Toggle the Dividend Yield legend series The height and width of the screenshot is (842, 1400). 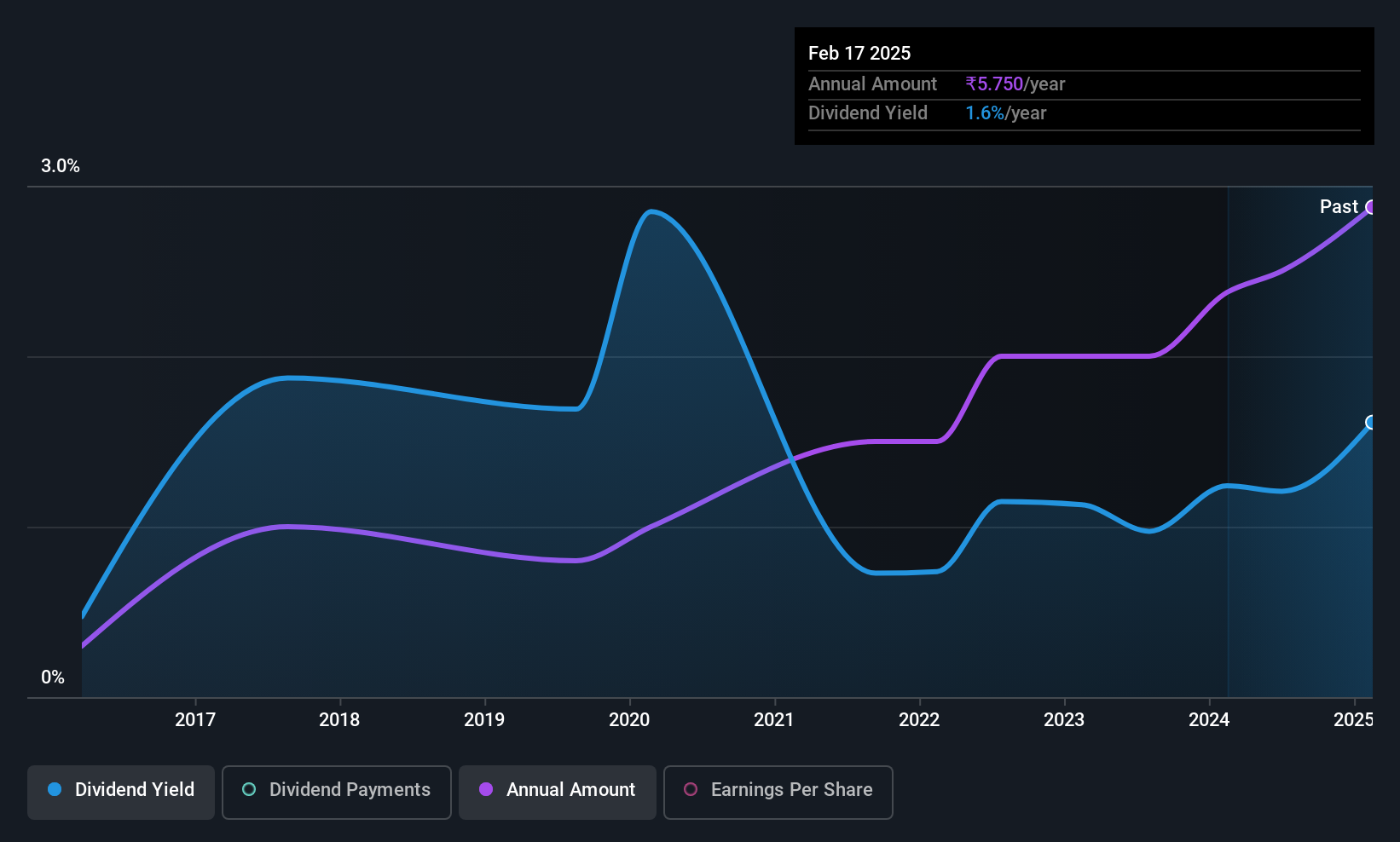(x=121, y=791)
